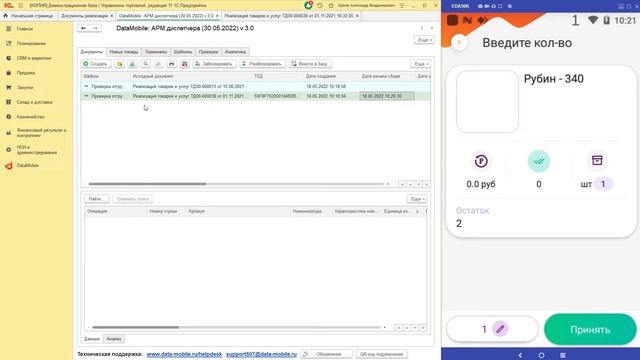Switch to the Аналитика tab

236,52
